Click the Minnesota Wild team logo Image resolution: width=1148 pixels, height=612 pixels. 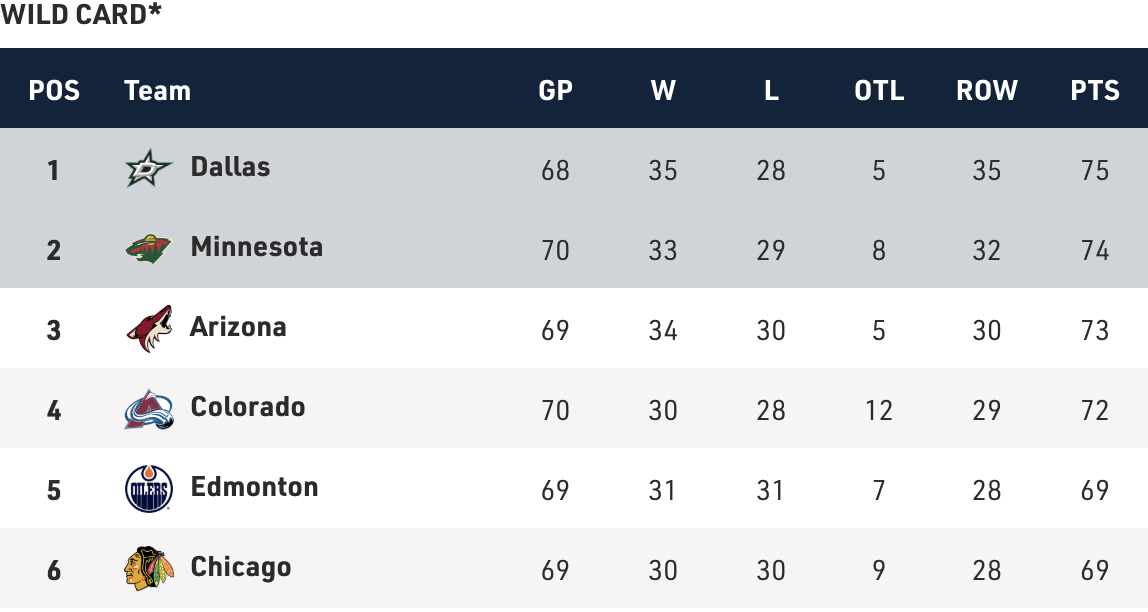[x=149, y=249]
